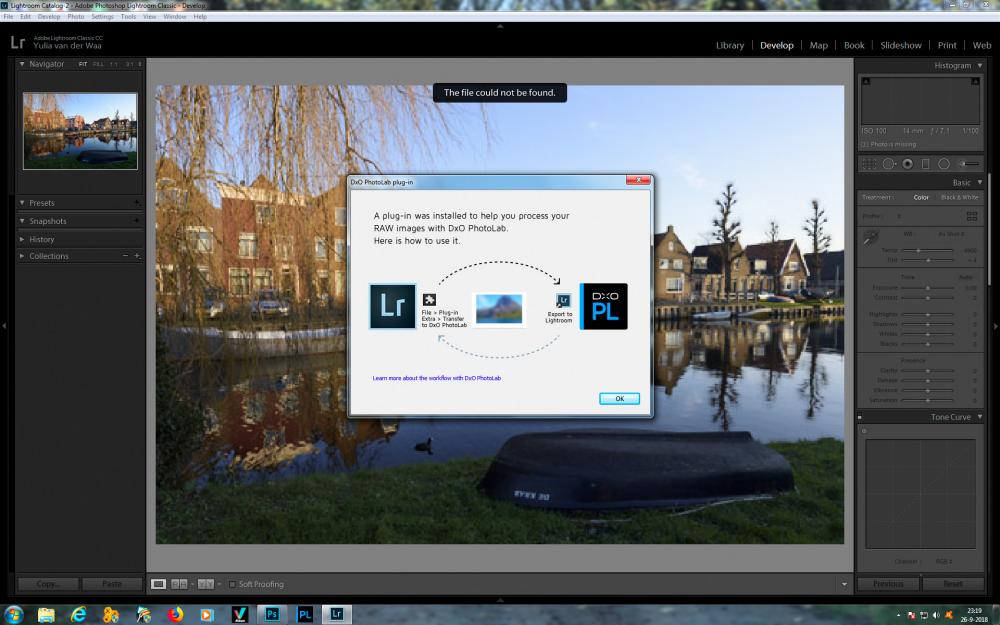Expand the Presets panel
The width and height of the screenshot is (1000, 625).
coord(22,203)
